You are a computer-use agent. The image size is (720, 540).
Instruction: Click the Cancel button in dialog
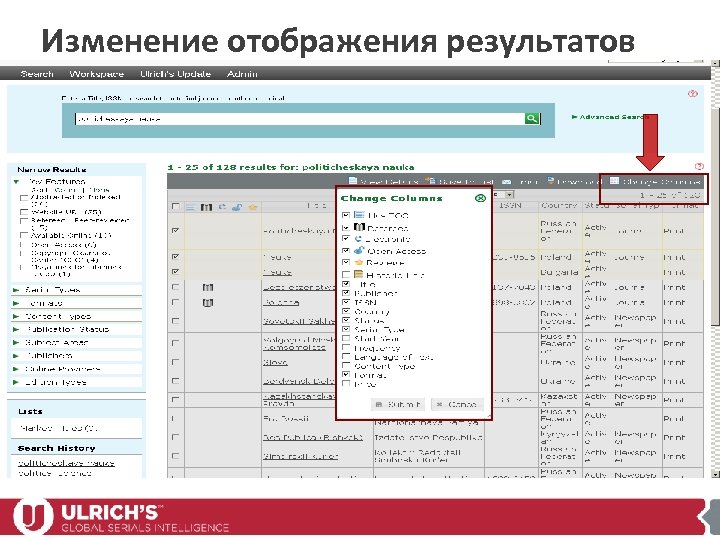(457, 405)
